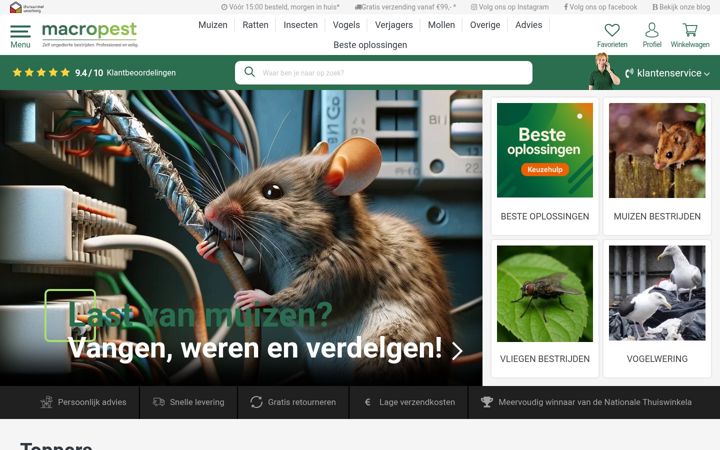Click the customer service agent picture
Viewport: 720px width, 450px height.
603,71
